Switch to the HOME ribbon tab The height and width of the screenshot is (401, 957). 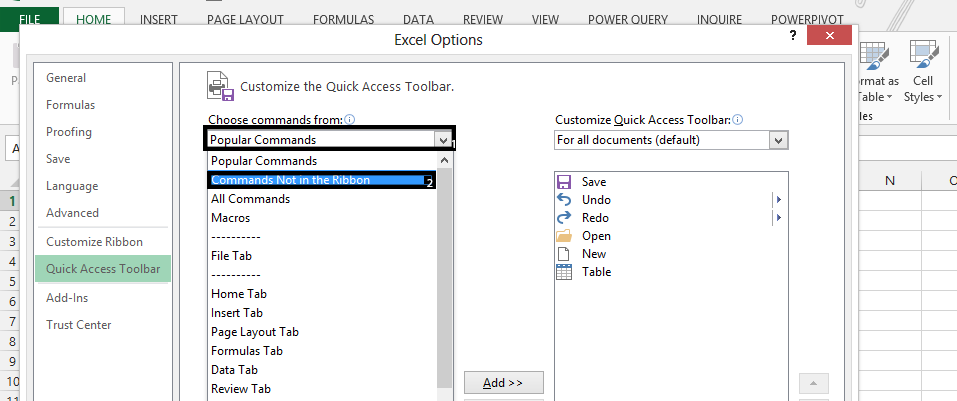[93, 20]
